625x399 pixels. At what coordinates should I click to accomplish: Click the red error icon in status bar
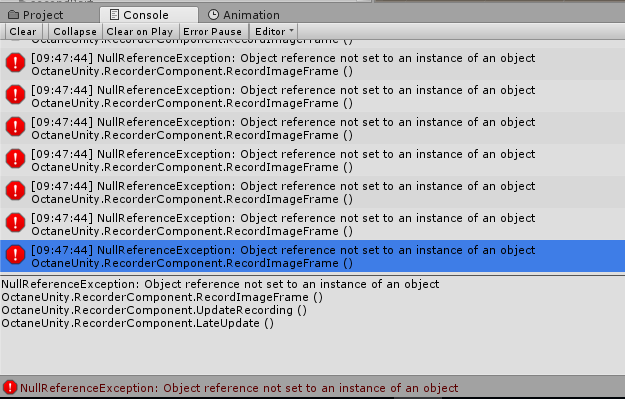click(10, 387)
